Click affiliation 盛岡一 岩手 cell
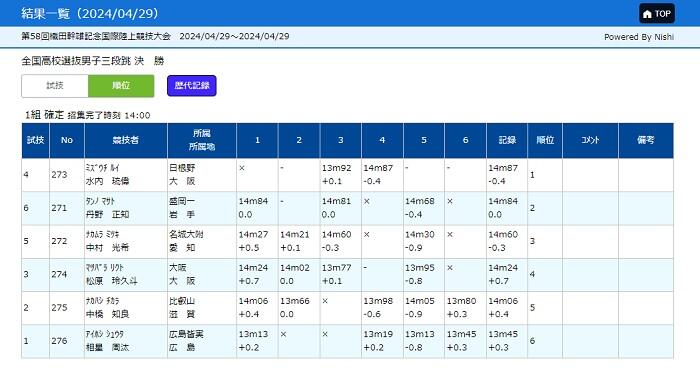This screenshot has height=381, width=700. [x=202, y=208]
